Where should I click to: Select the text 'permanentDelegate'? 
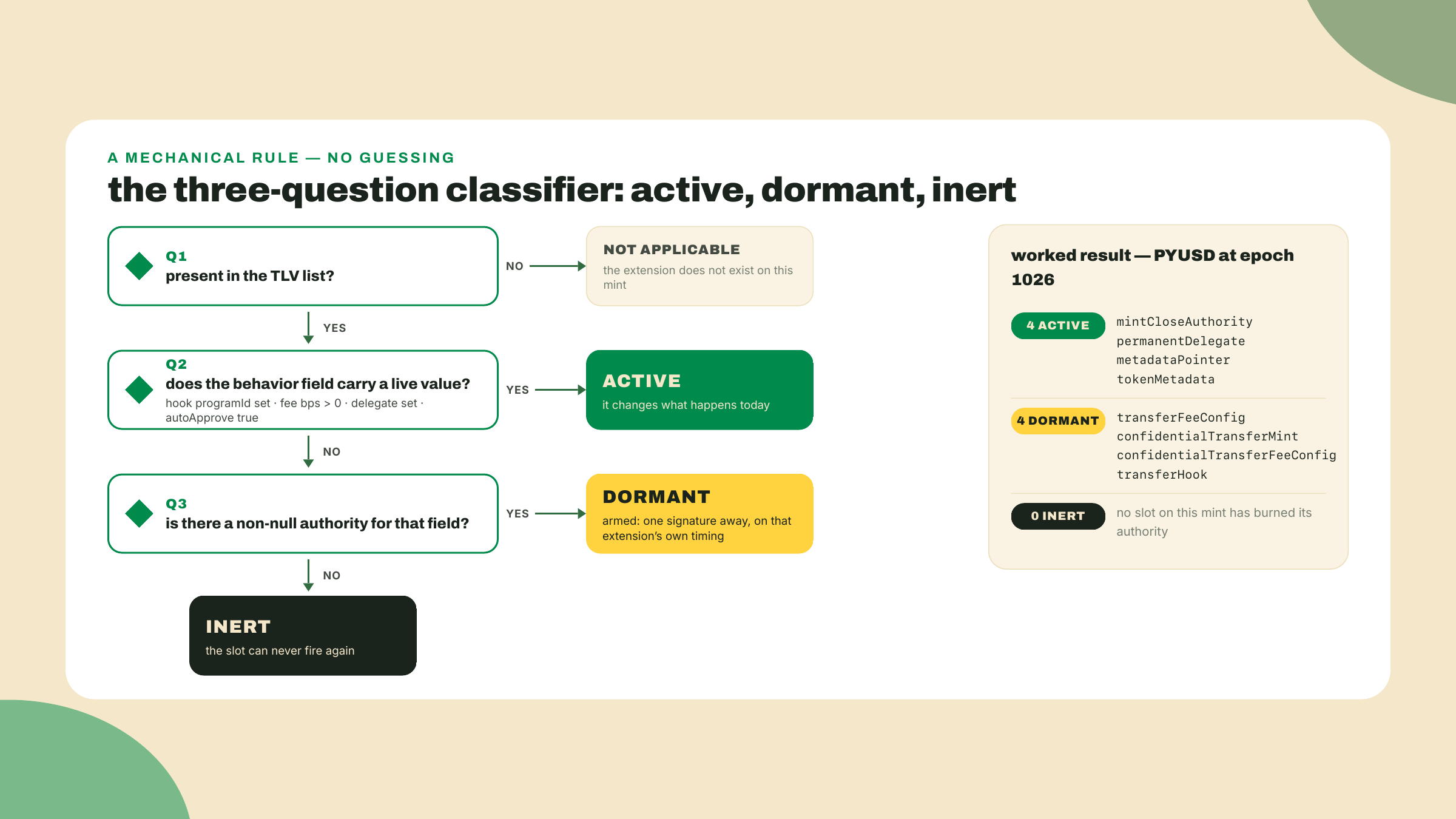(1181, 342)
